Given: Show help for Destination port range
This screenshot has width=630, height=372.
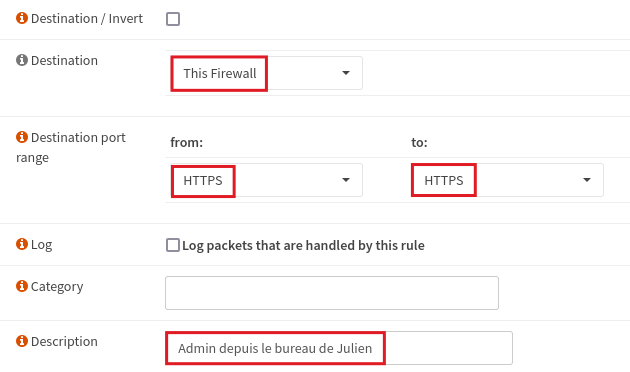Looking at the screenshot, I should pos(22,137).
